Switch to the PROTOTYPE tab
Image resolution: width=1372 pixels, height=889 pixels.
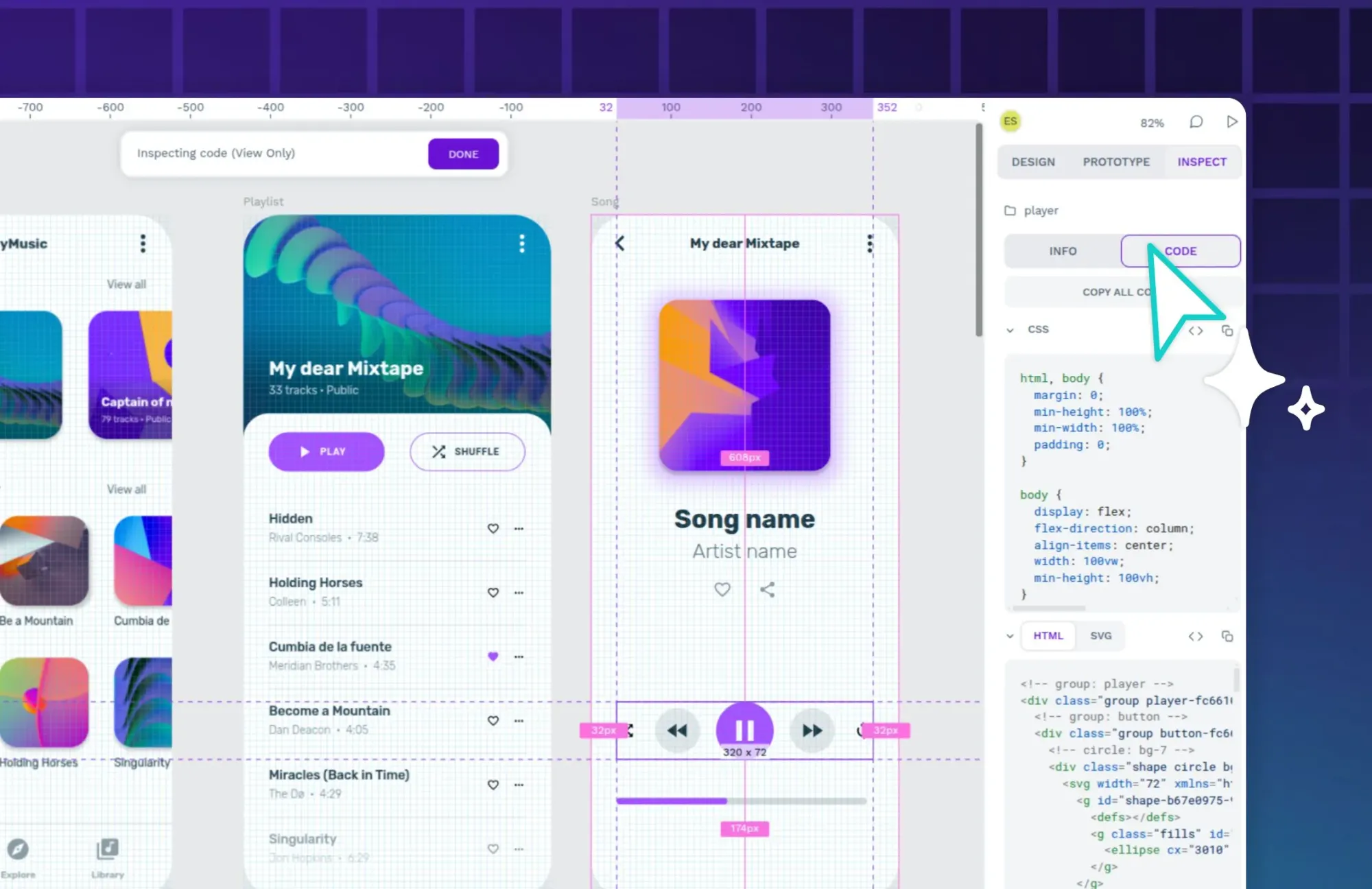[x=1116, y=162]
